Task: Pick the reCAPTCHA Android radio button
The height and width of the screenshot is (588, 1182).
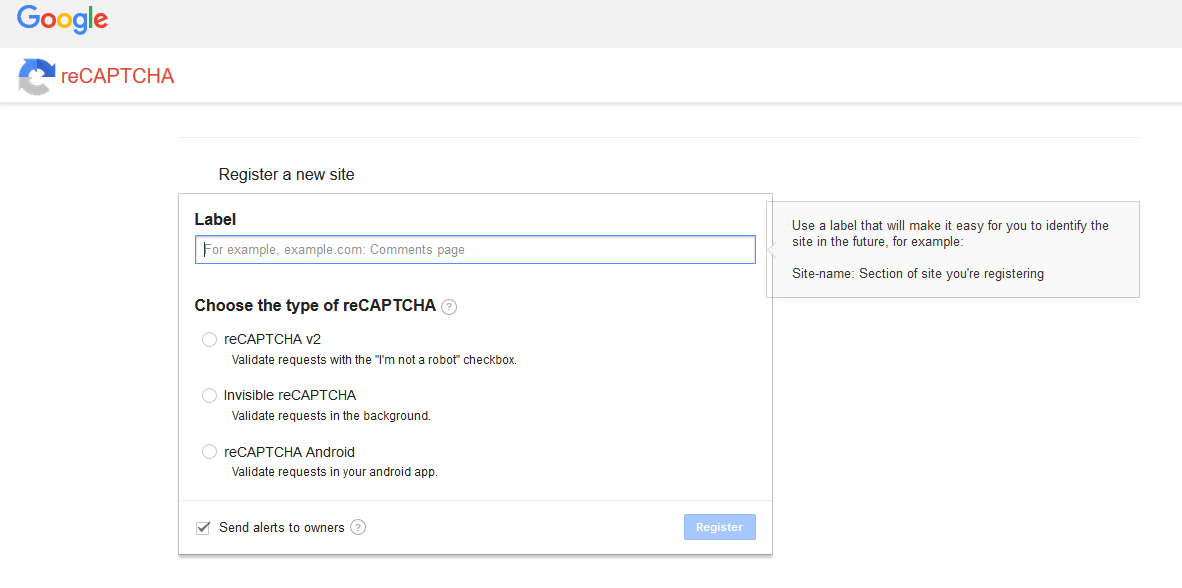Action: [x=209, y=452]
